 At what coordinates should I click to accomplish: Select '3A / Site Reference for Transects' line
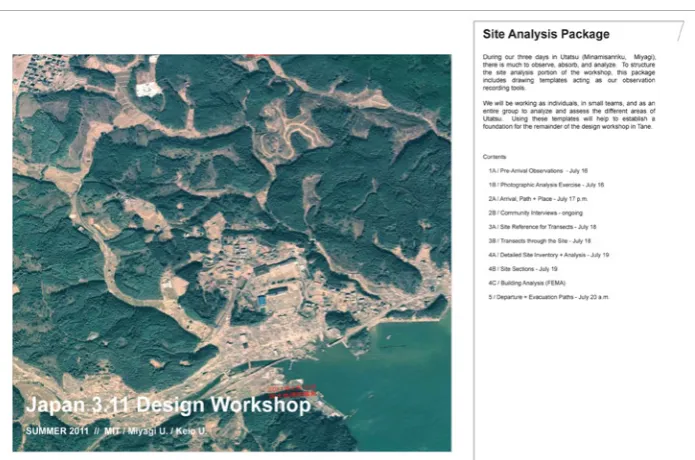[x=542, y=227]
